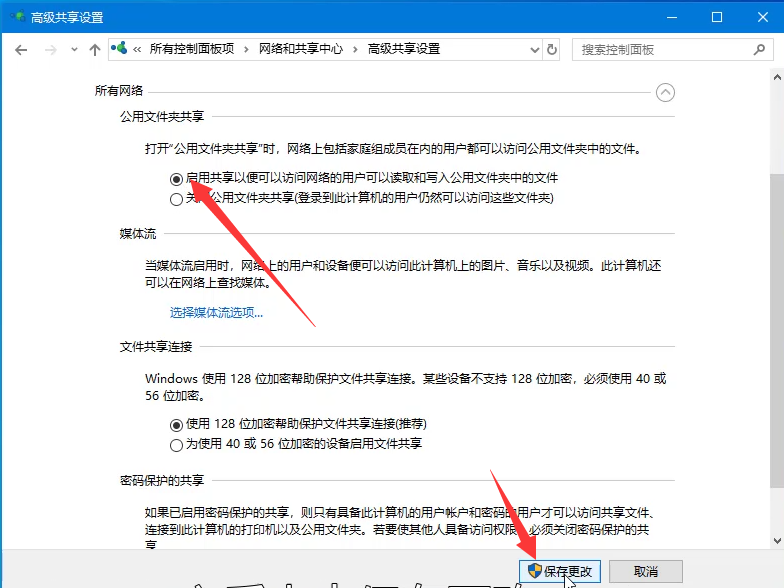Choose 40 或 56 位加密 file sharing option

(x=177, y=443)
